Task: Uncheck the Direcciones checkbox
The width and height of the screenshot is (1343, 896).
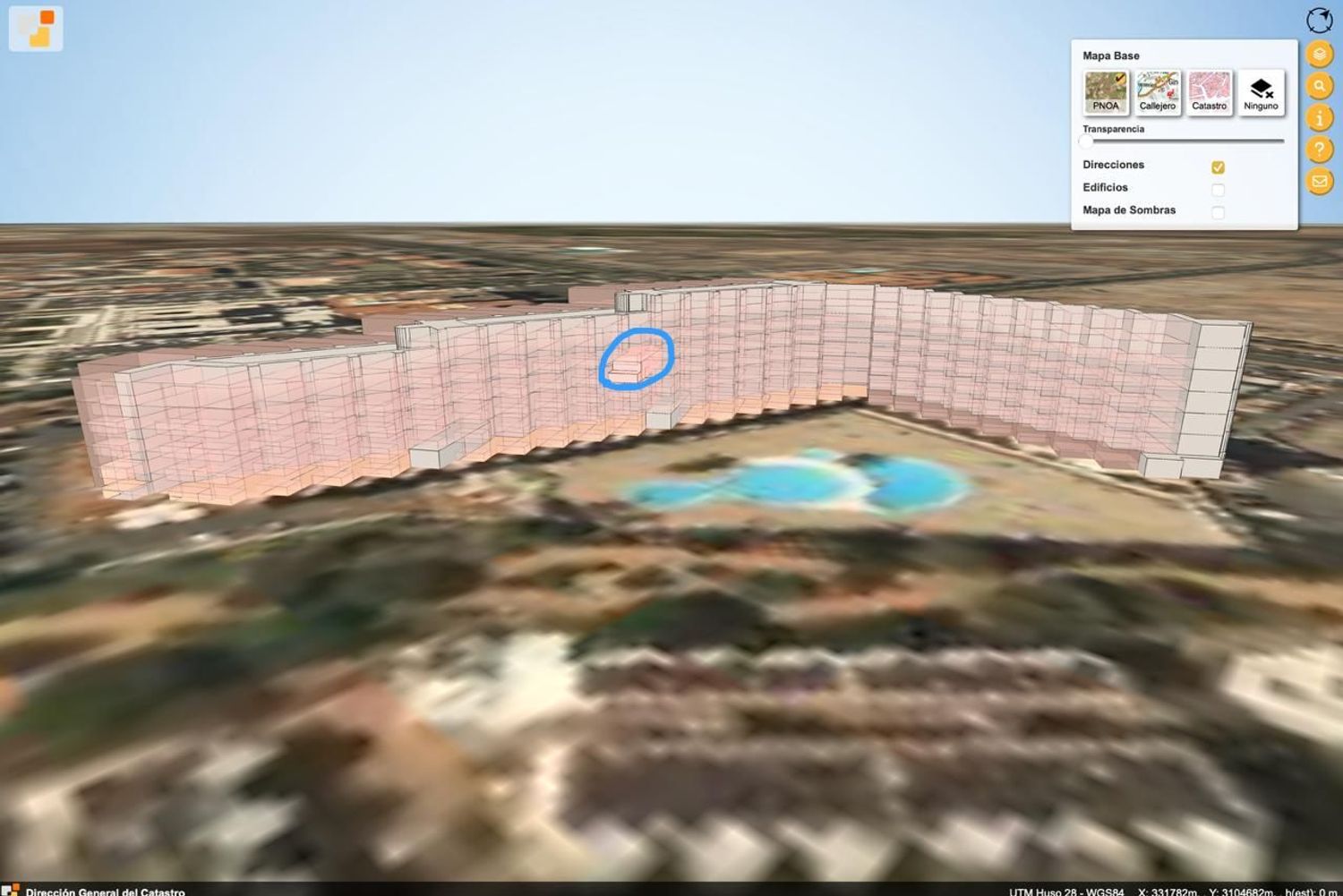Action: click(1218, 167)
